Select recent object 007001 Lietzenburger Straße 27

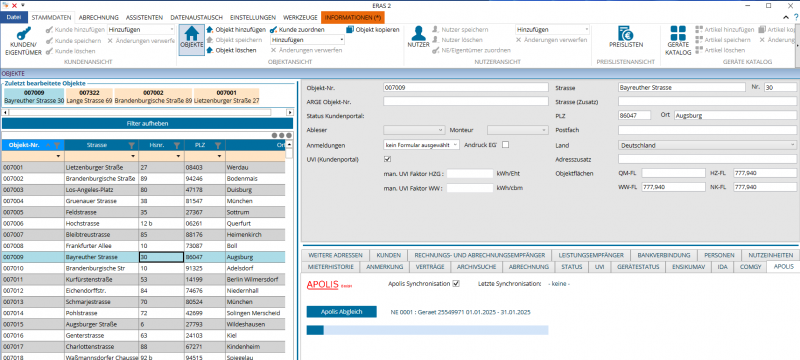(227, 96)
